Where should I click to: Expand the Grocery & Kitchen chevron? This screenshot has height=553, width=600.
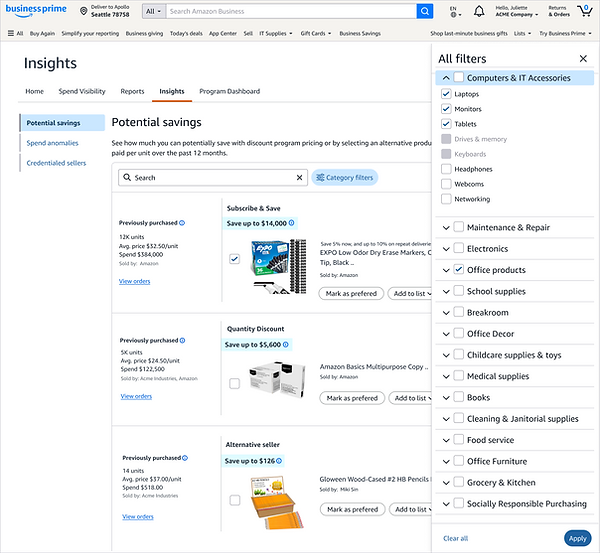click(446, 483)
